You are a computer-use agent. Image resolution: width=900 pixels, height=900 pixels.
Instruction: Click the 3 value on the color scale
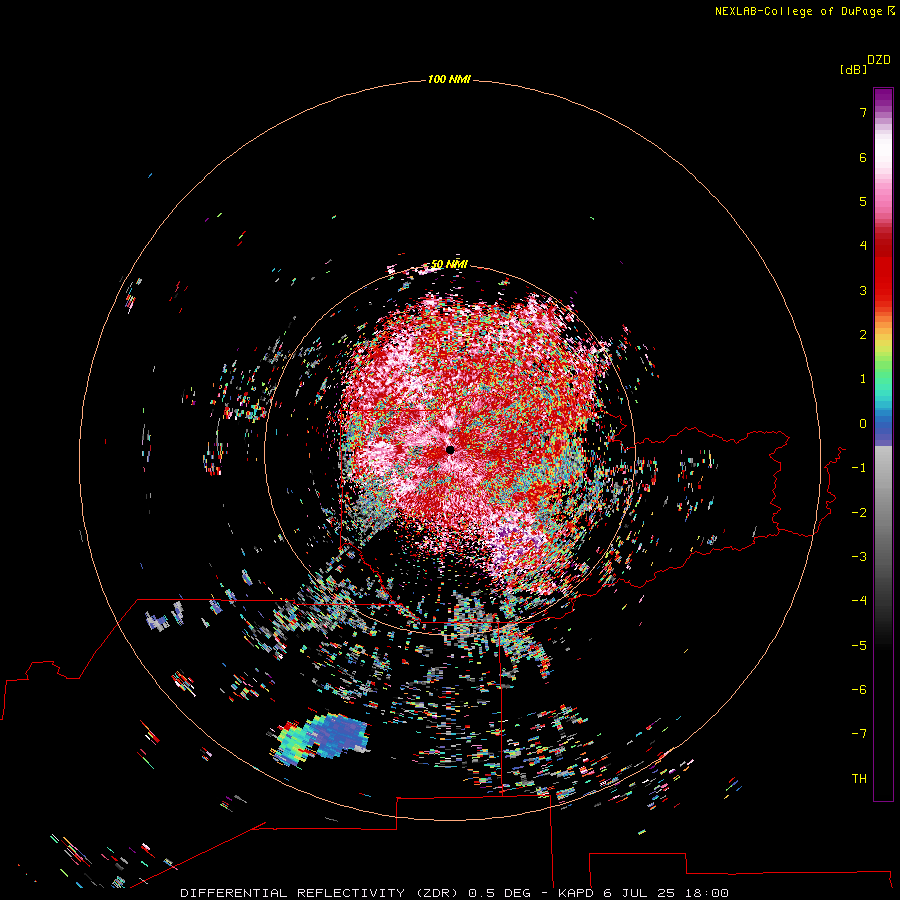(863, 290)
